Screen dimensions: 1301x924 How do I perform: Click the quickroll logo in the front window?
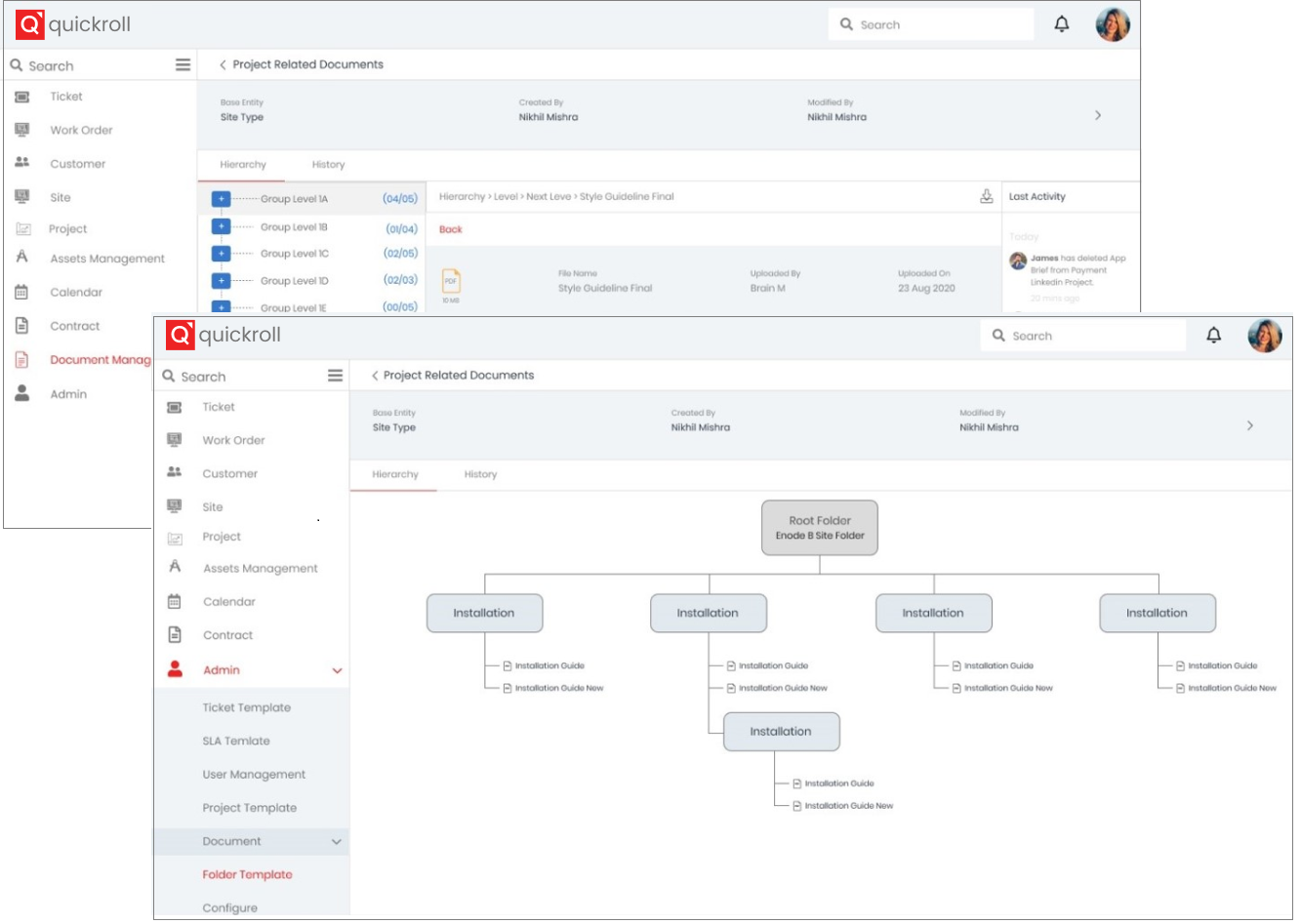point(224,335)
